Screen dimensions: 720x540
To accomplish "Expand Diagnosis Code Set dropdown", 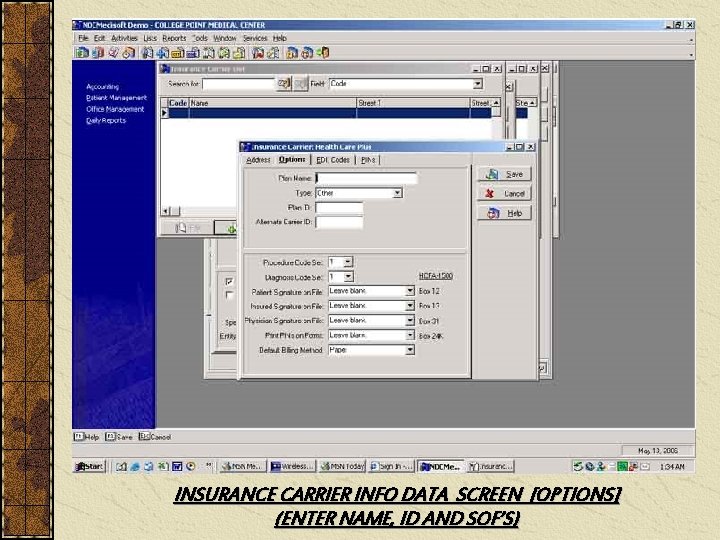I will point(348,277).
